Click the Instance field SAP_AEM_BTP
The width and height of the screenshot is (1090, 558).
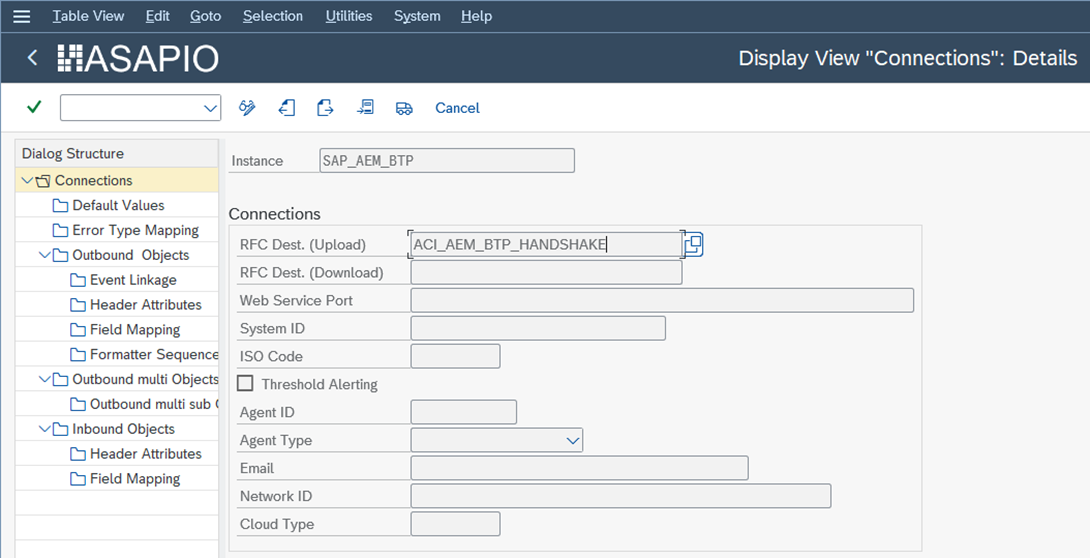click(447, 161)
